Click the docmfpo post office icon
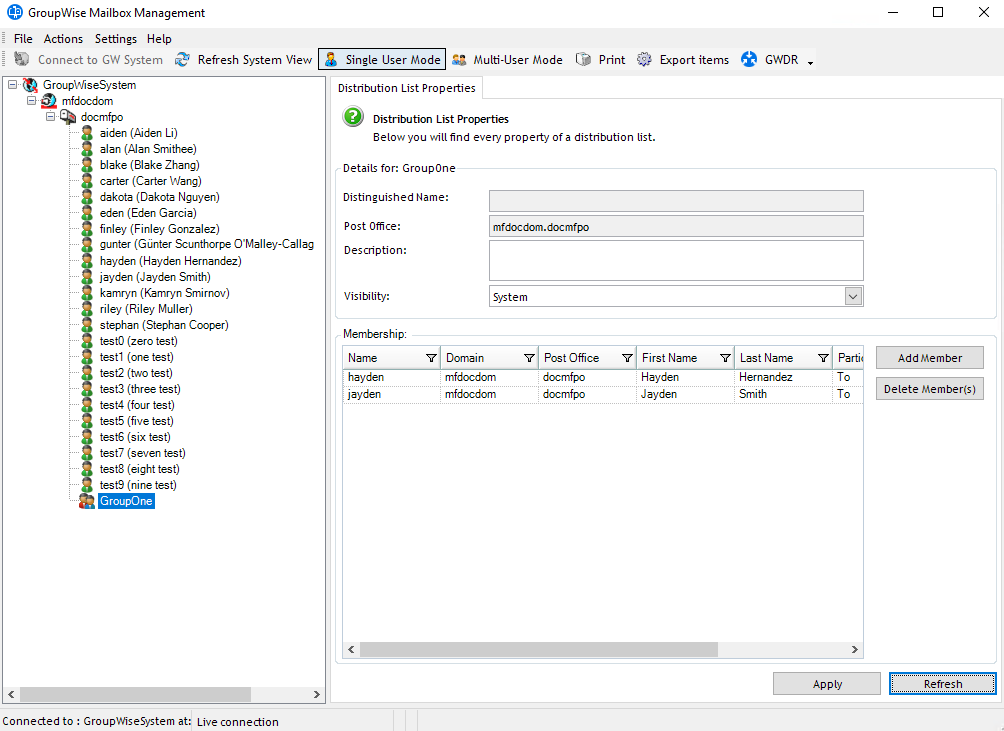The width and height of the screenshot is (1004, 731). pos(68,116)
